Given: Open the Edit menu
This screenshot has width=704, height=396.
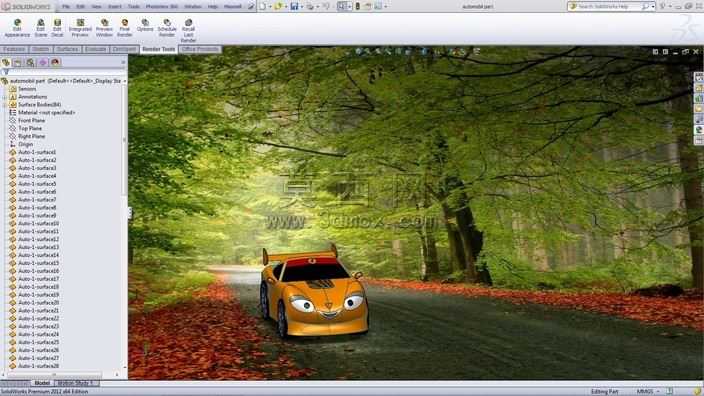Looking at the screenshot, I should [80, 6].
